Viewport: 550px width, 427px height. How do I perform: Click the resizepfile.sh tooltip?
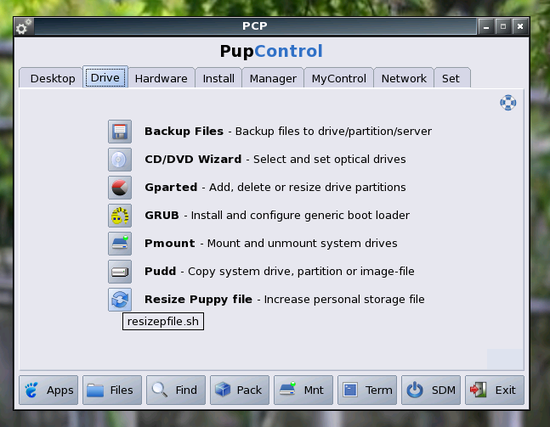[163, 322]
